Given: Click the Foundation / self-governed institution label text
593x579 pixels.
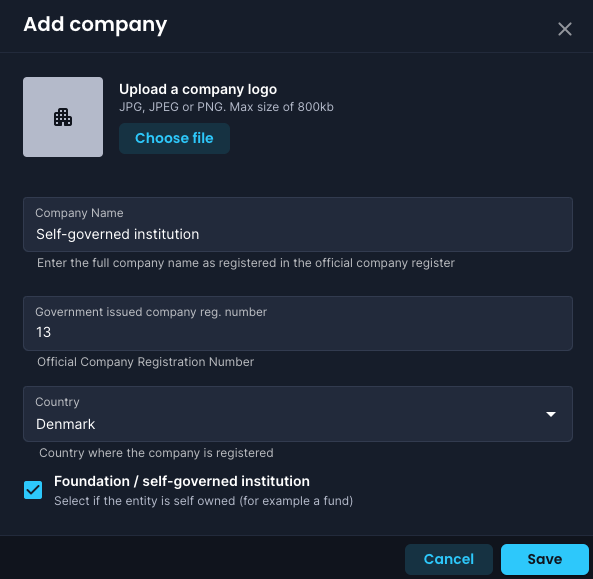Looking at the screenshot, I should [x=182, y=481].
